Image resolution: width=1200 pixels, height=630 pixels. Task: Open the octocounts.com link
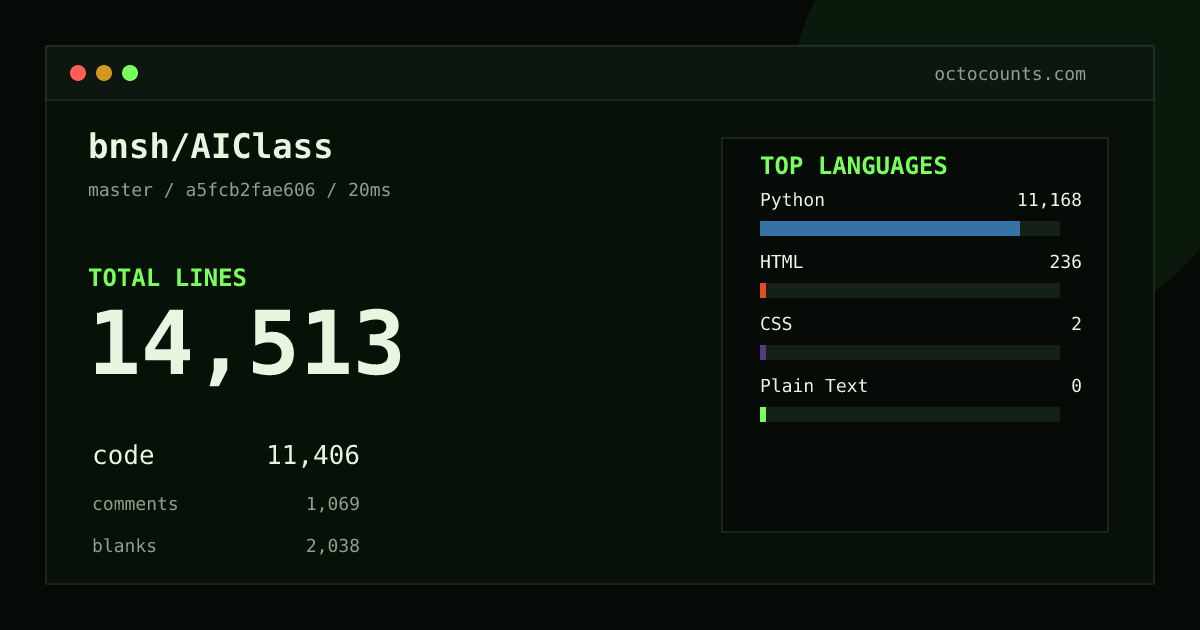coord(1010,74)
